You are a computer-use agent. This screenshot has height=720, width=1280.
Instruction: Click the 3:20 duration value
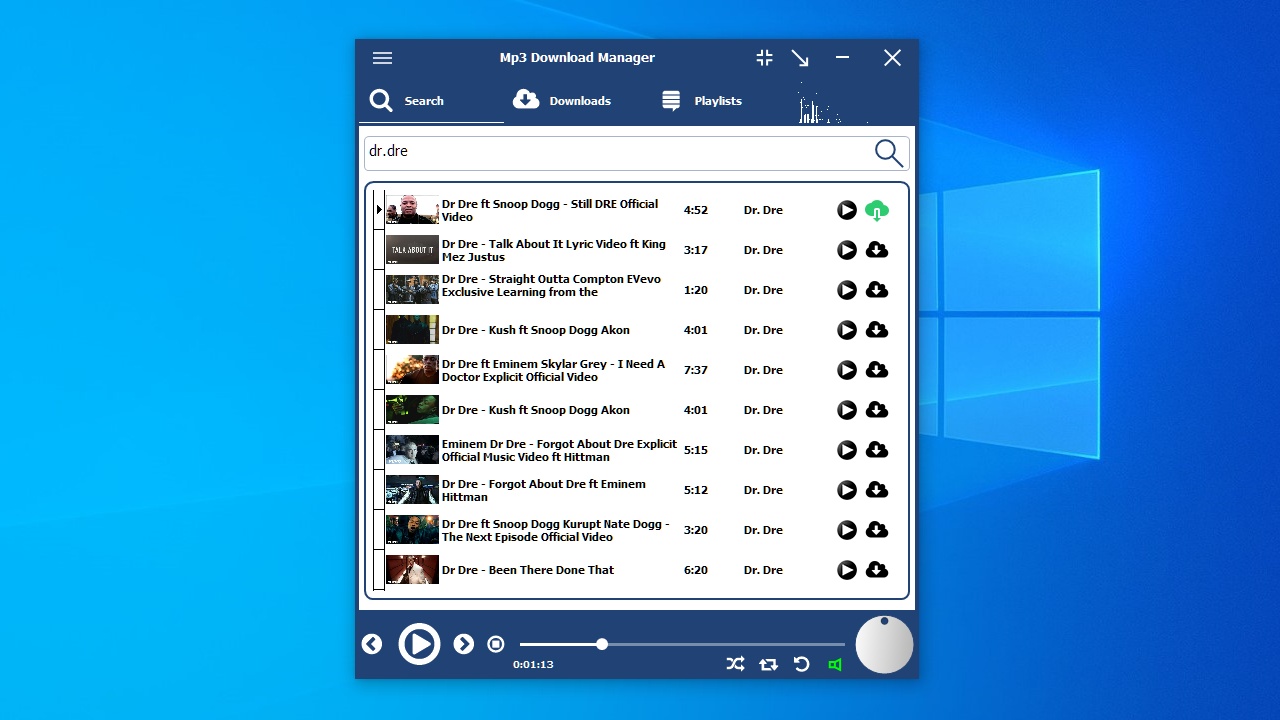pos(696,530)
